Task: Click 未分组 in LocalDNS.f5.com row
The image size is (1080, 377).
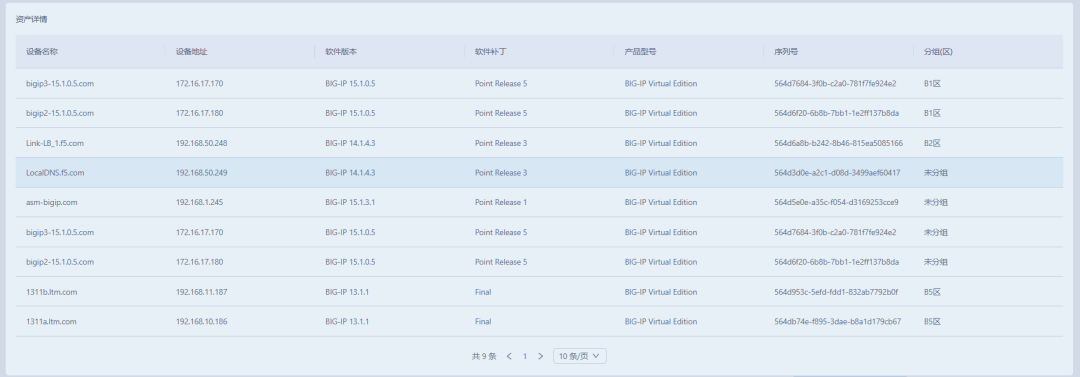Action: (936, 173)
